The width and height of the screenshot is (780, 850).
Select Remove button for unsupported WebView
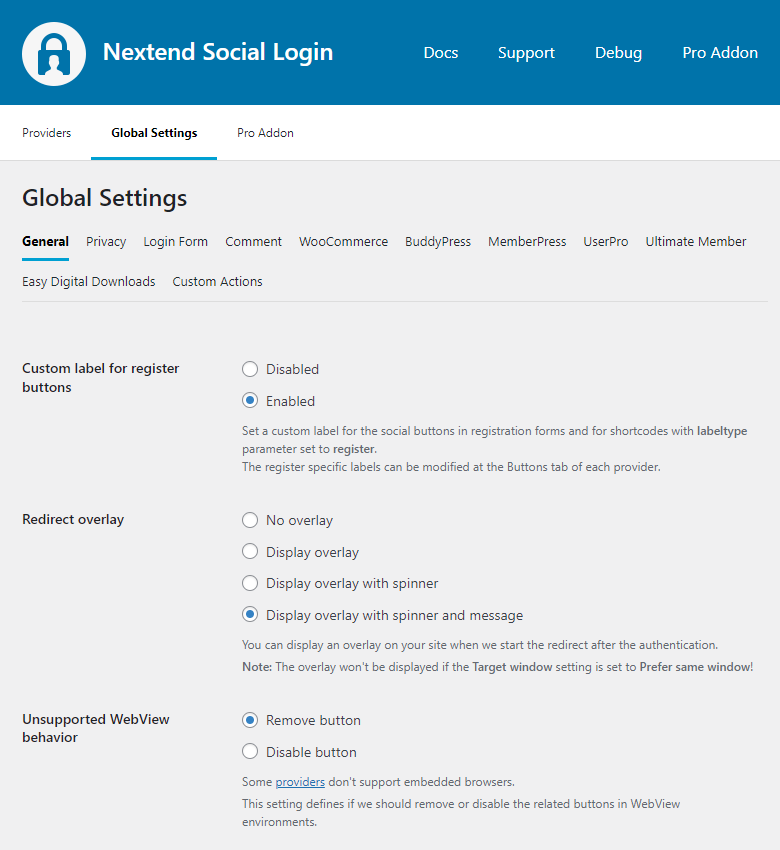pos(250,720)
